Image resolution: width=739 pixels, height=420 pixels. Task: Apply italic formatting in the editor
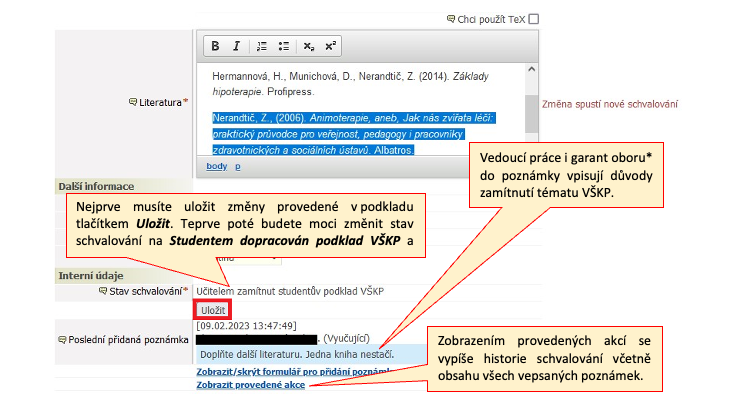[x=236, y=46]
